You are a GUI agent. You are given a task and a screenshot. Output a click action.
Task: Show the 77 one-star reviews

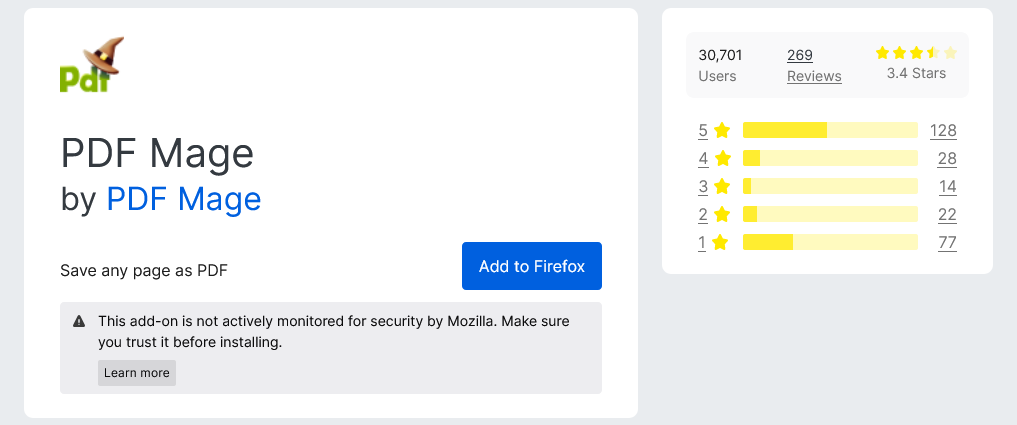click(947, 242)
